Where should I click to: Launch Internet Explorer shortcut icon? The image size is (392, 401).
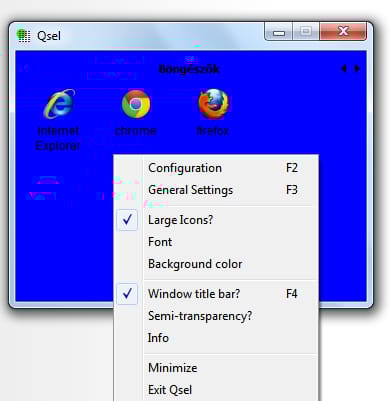(59, 104)
